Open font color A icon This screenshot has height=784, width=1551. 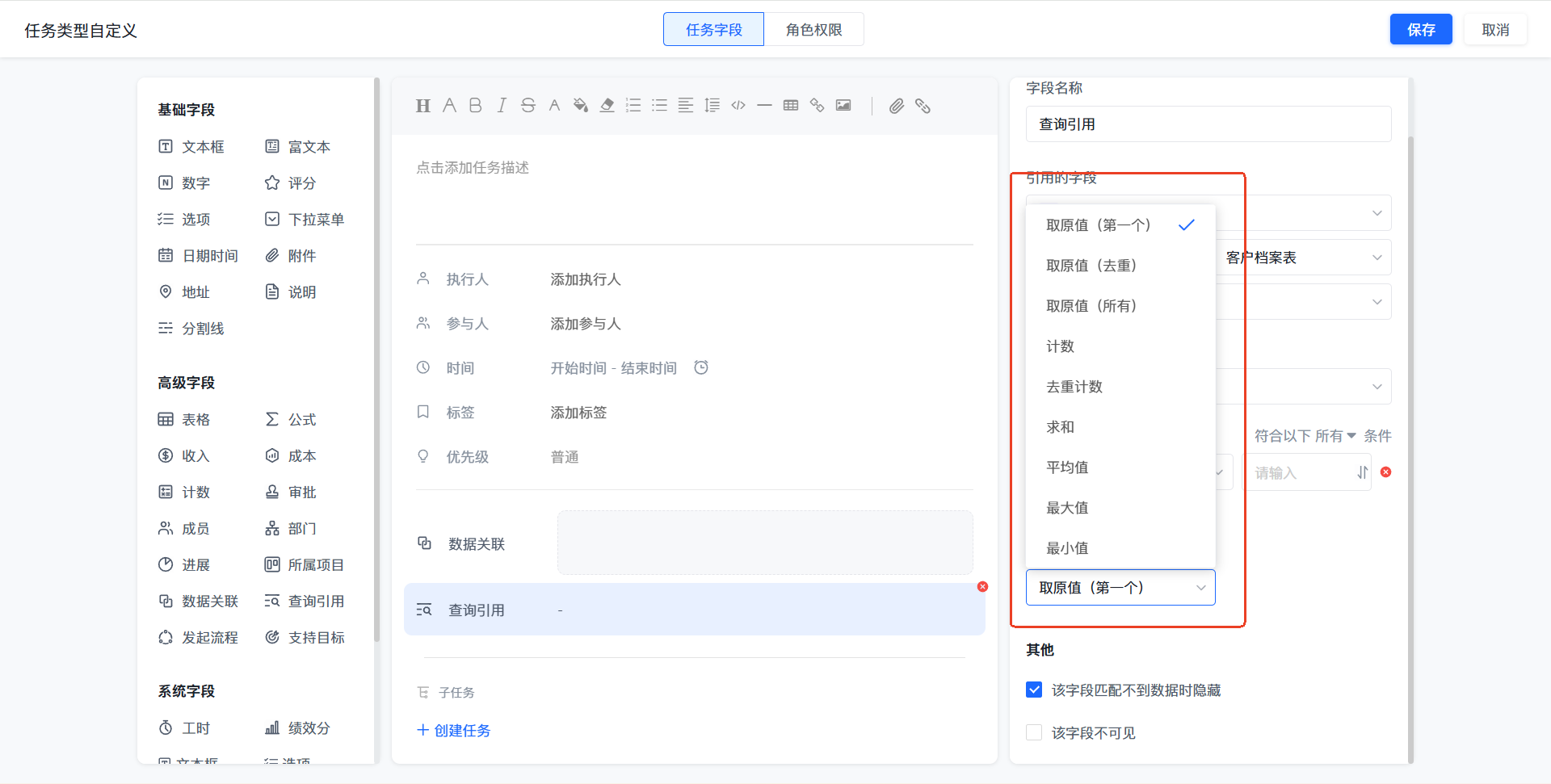click(554, 106)
